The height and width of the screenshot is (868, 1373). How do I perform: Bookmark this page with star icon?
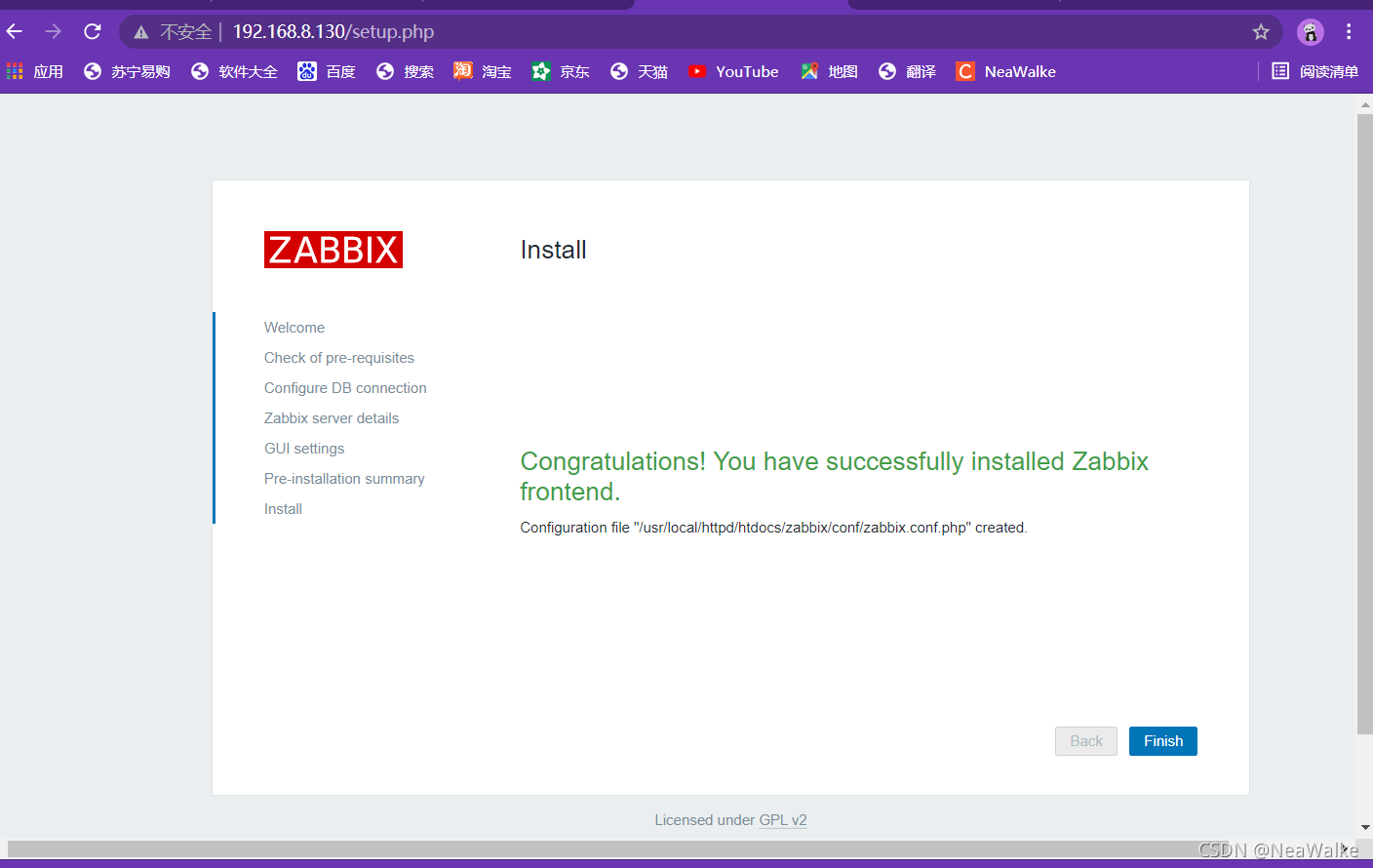[1261, 32]
